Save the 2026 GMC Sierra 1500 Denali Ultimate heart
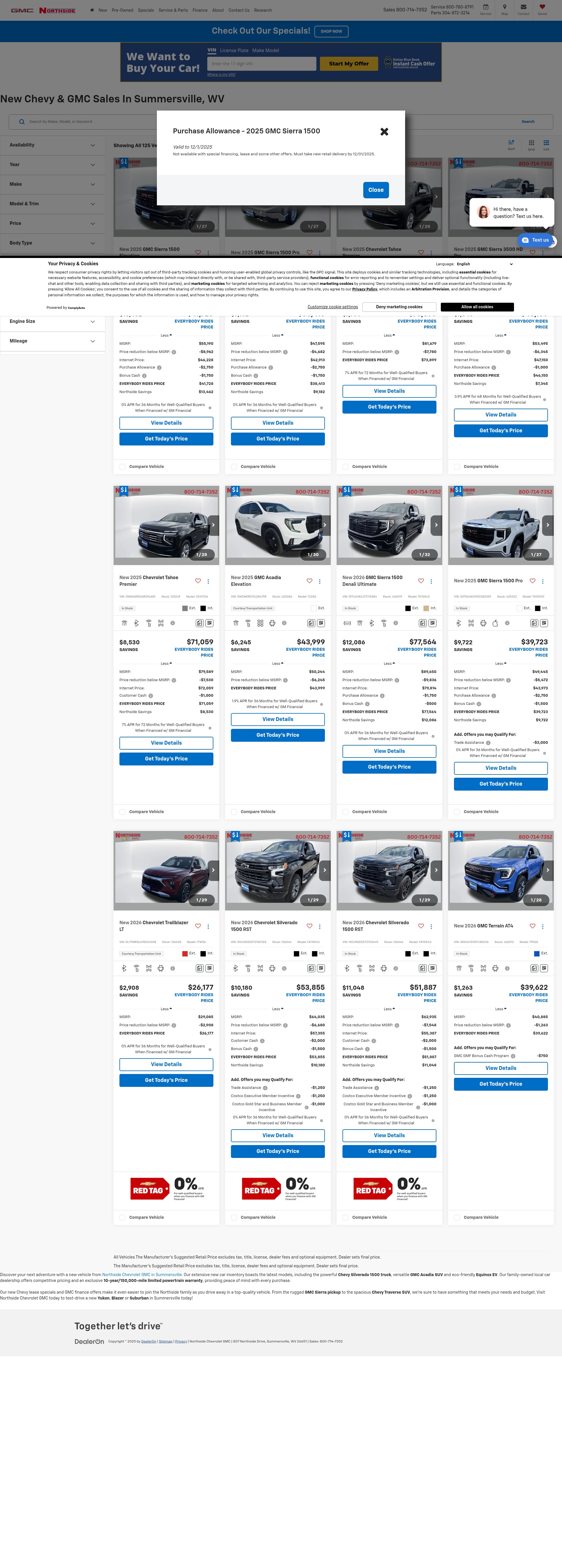The width and height of the screenshot is (562, 1568). point(421,581)
